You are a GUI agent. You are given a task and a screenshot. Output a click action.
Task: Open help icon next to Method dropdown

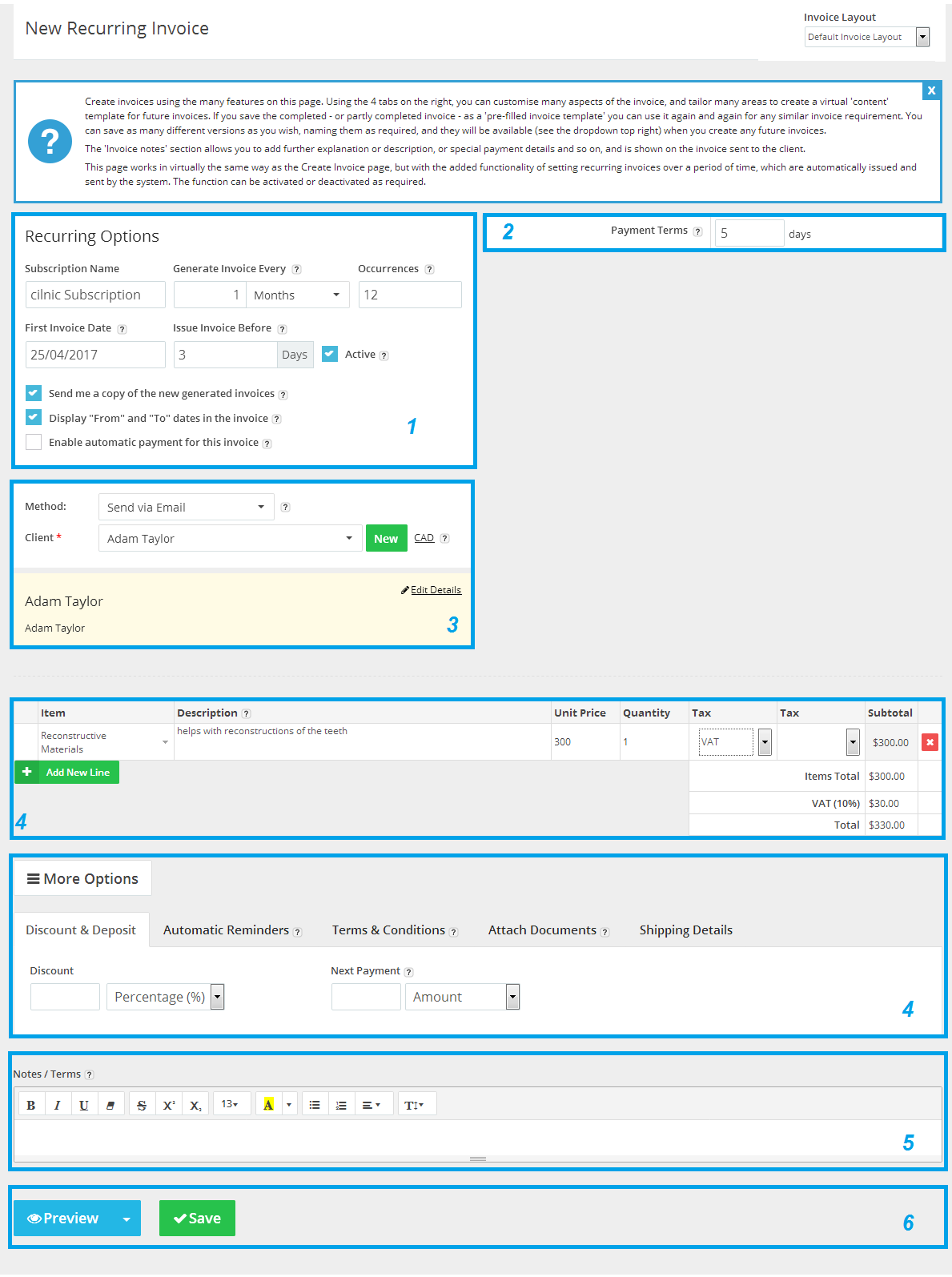285,507
